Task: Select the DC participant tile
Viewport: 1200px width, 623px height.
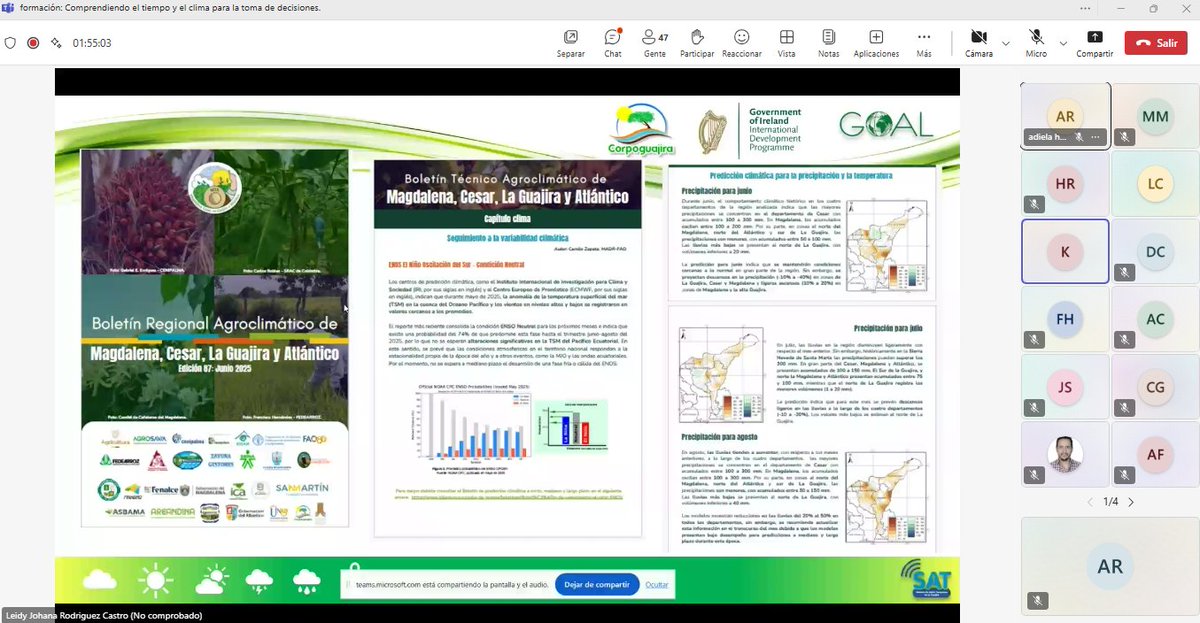Action: (x=1155, y=252)
